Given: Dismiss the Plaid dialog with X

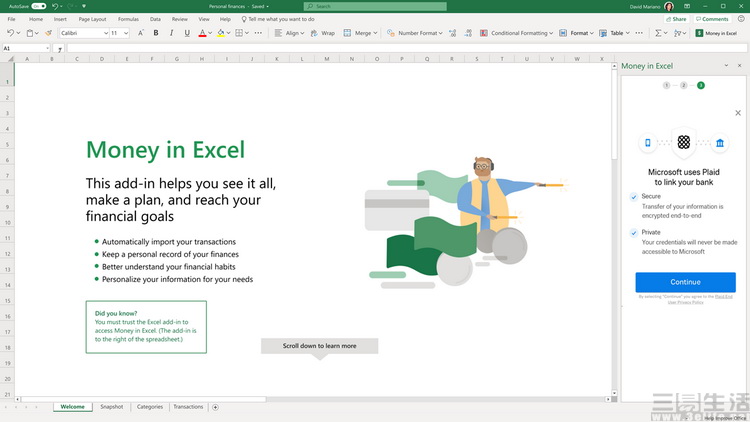Looking at the screenshot, I should (x=738, y=113).
